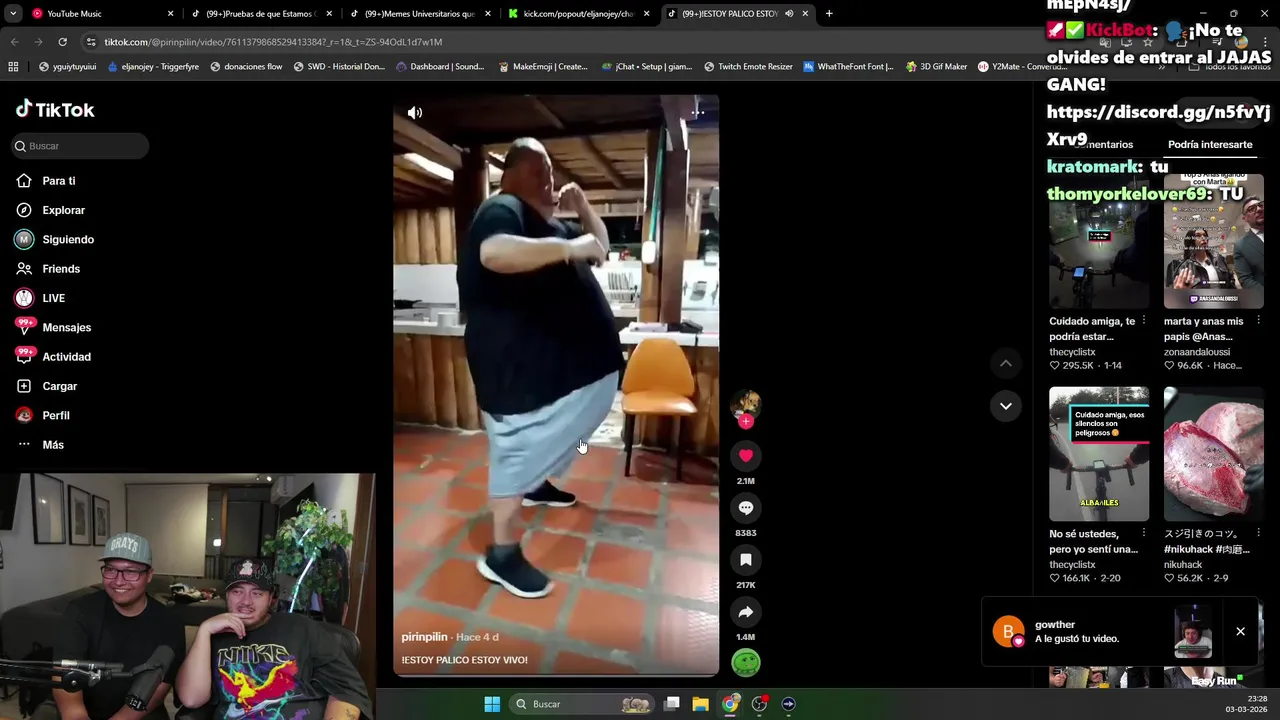Like the video with the heart icon
The image size is (1280, 720).
746,456
